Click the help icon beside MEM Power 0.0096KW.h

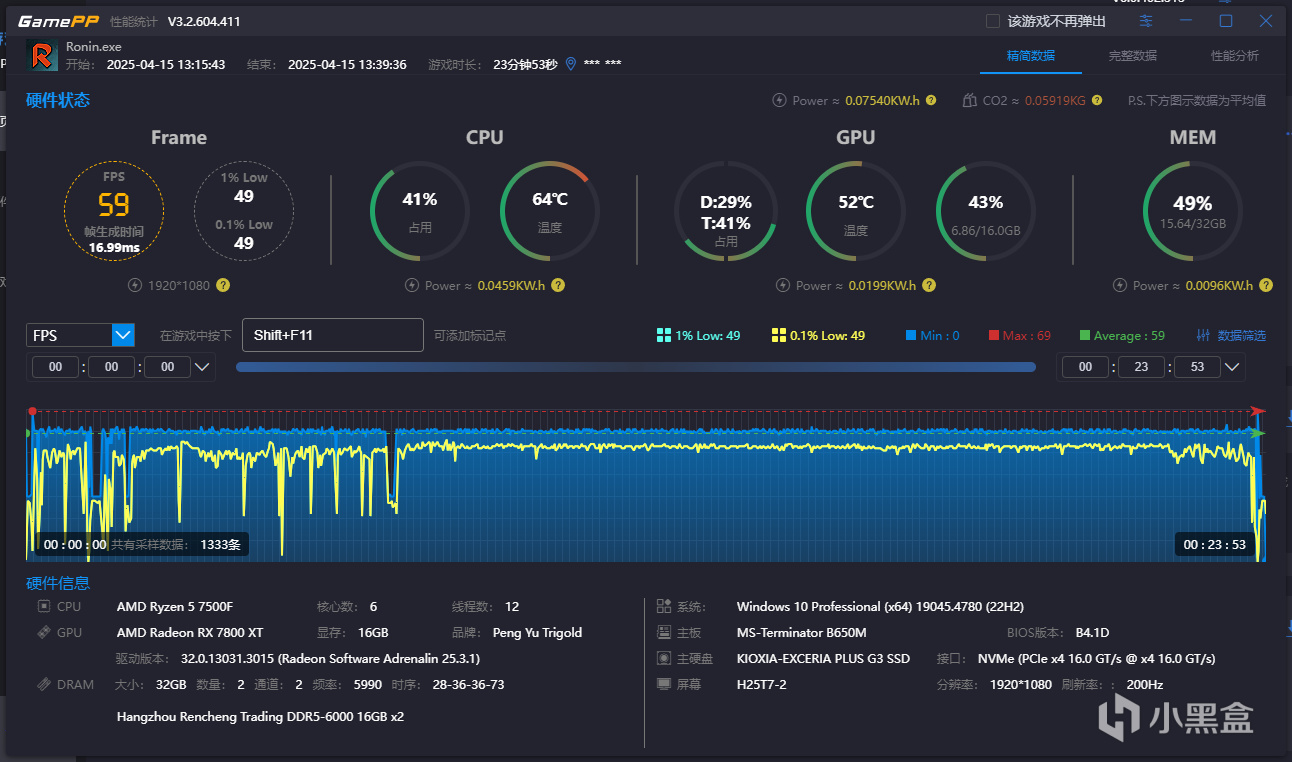coord(1266,285)
